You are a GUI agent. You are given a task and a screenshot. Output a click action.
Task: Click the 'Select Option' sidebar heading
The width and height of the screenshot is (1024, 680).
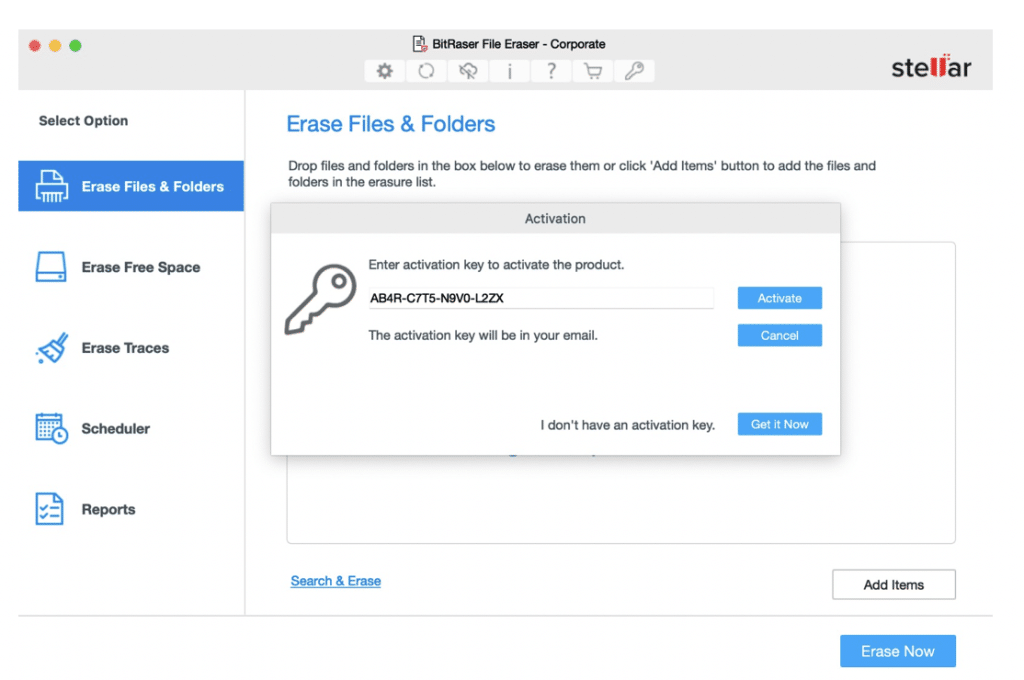(x=84, y=121)
